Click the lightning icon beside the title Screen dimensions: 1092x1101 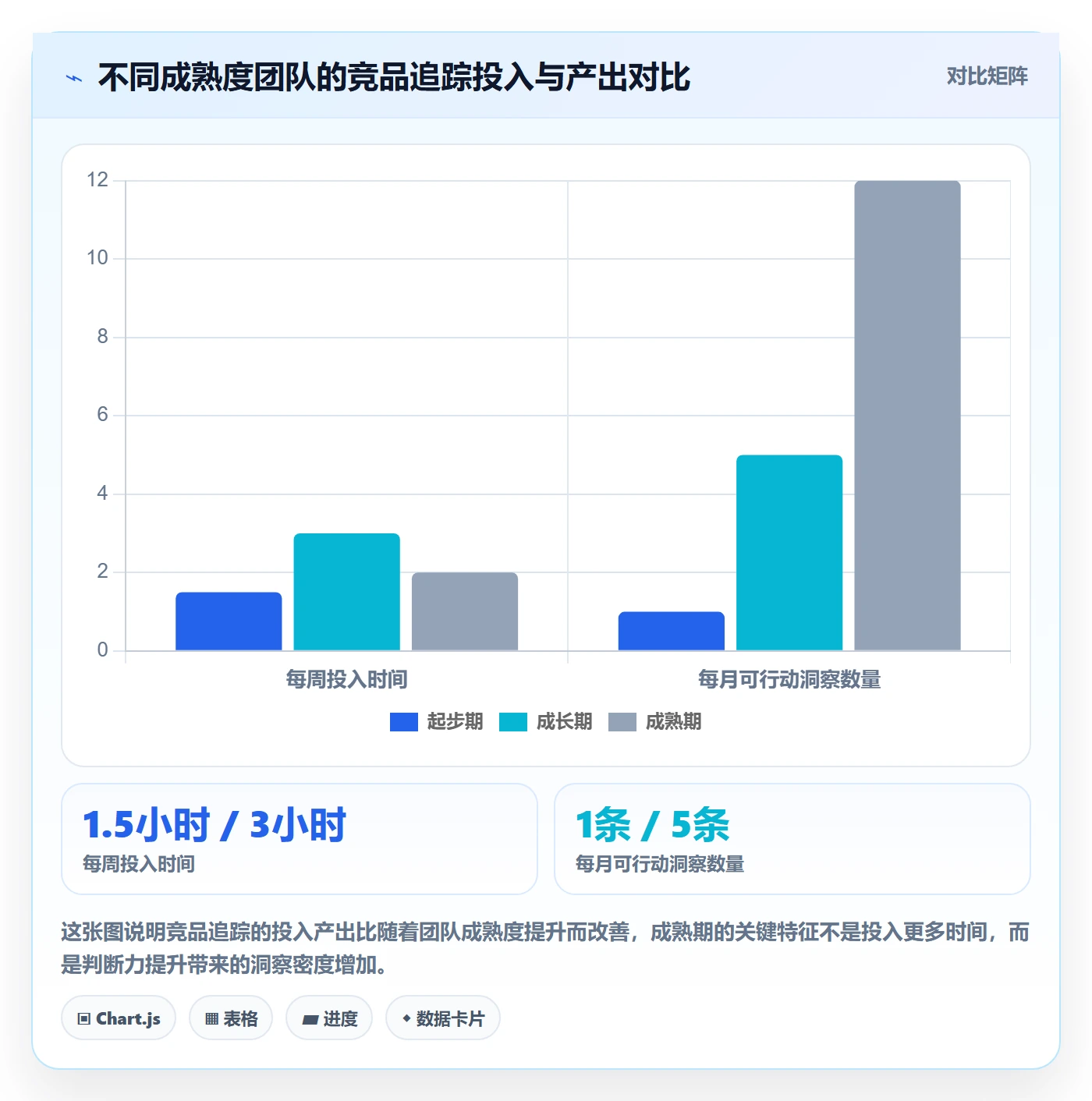74,78
